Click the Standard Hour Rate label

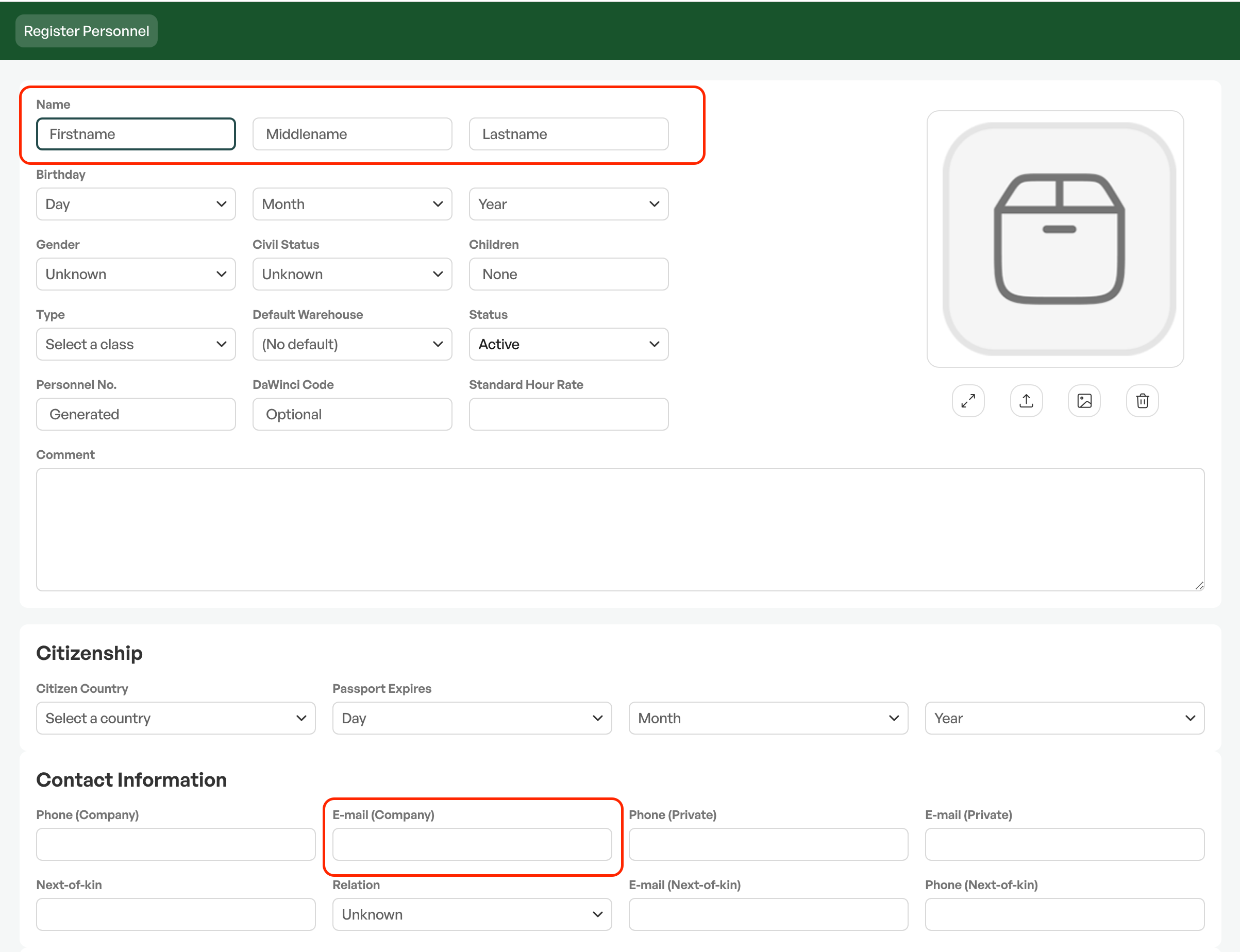526,385
